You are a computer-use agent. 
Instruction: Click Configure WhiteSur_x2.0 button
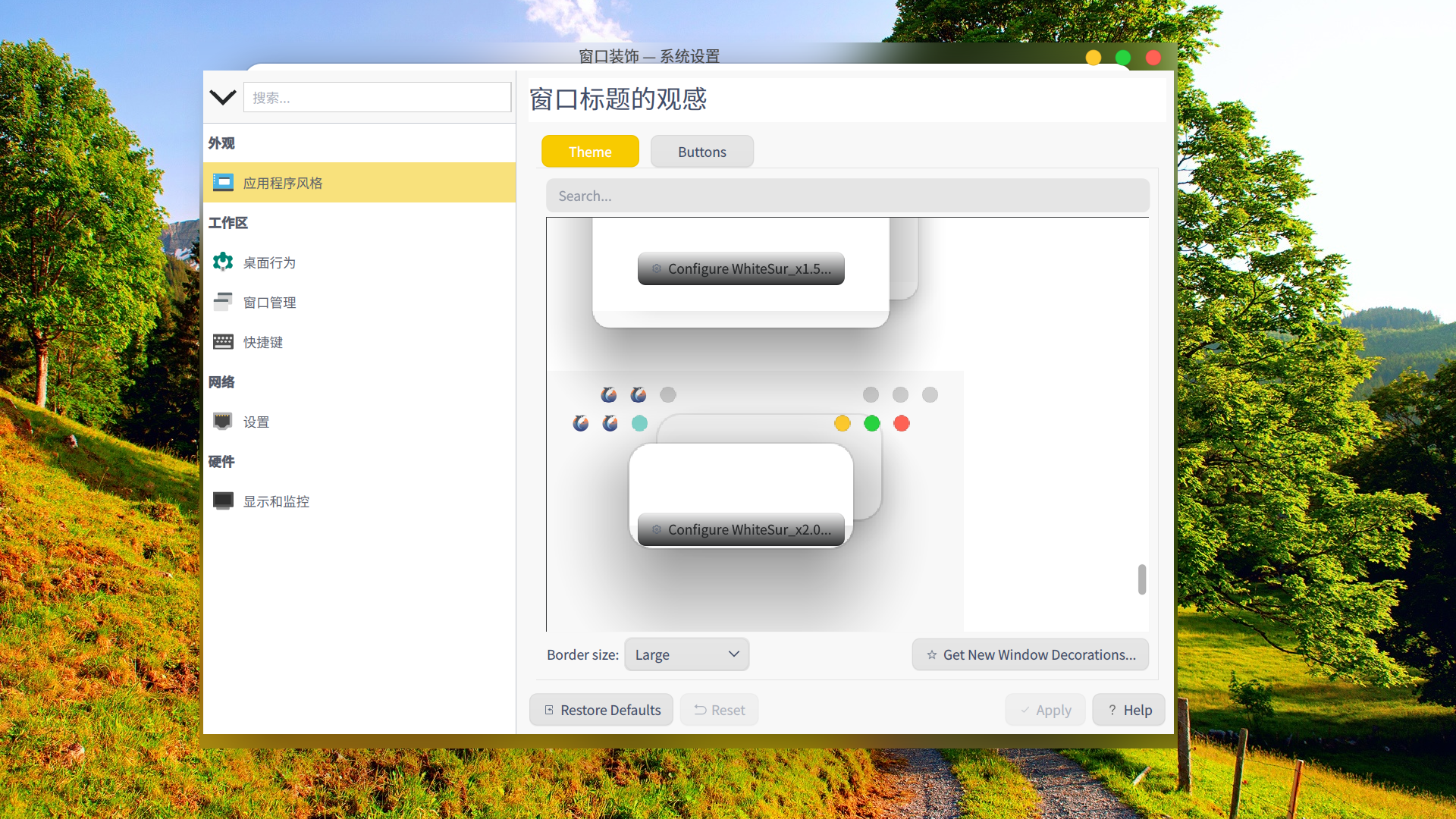pyautogui.click(x=741, y=530)
